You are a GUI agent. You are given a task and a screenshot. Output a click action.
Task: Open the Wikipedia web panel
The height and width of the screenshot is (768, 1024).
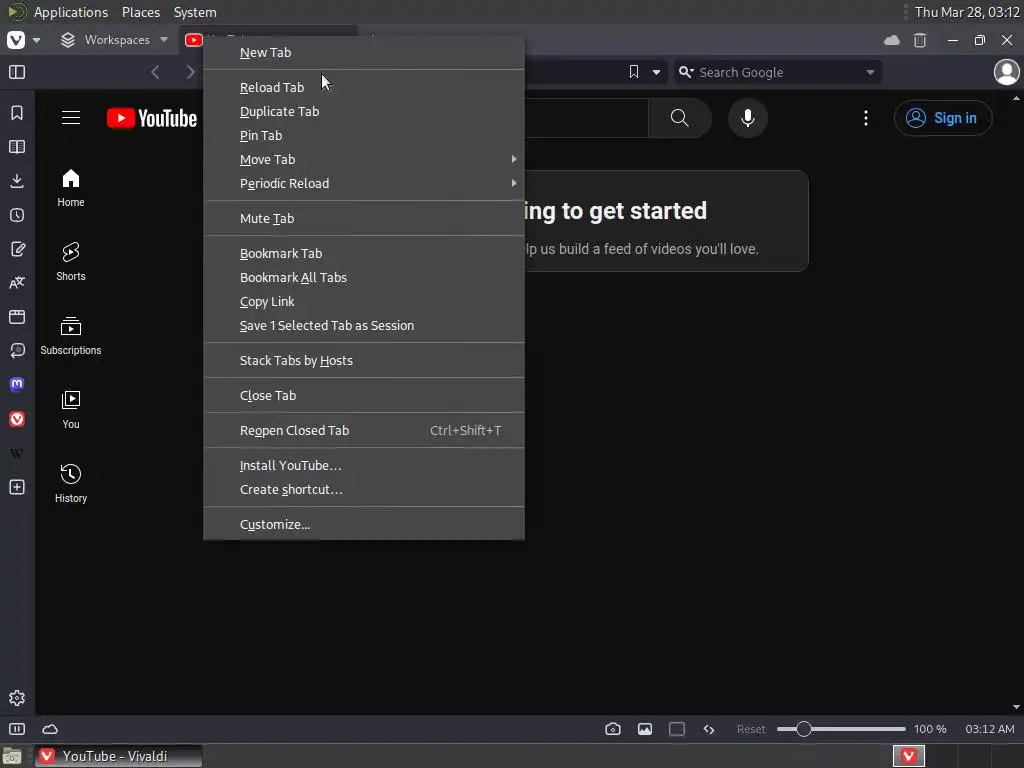17,453
